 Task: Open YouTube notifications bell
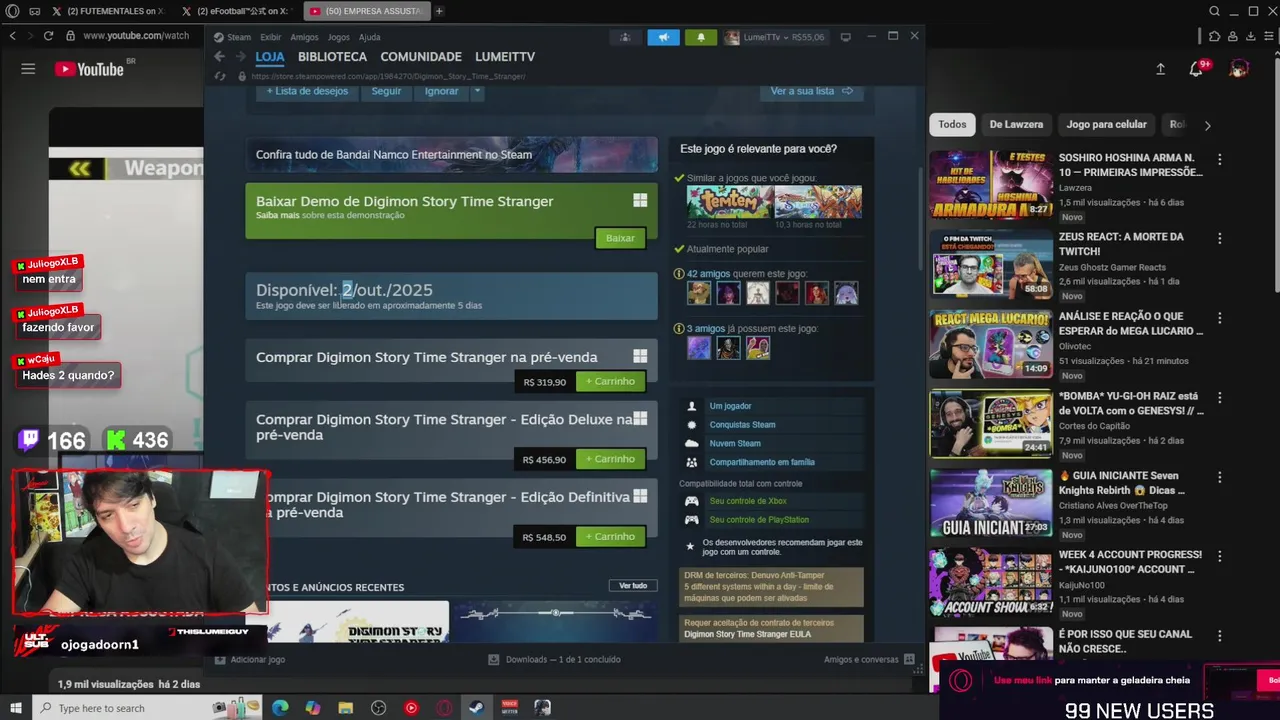coord(1196,69)
